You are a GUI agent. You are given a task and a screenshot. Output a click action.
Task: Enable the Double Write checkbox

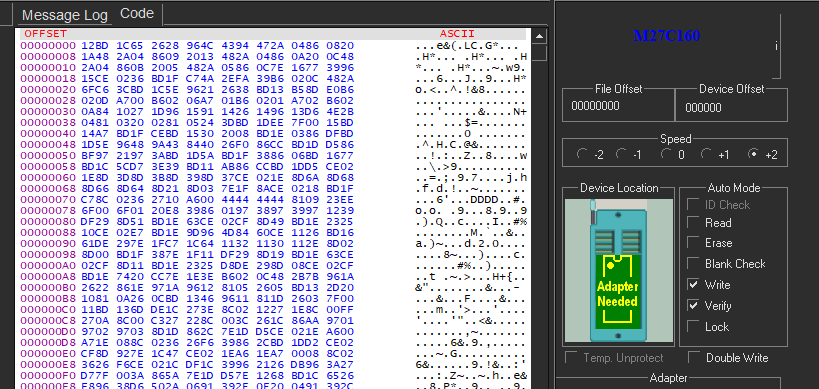pos(694,358)
